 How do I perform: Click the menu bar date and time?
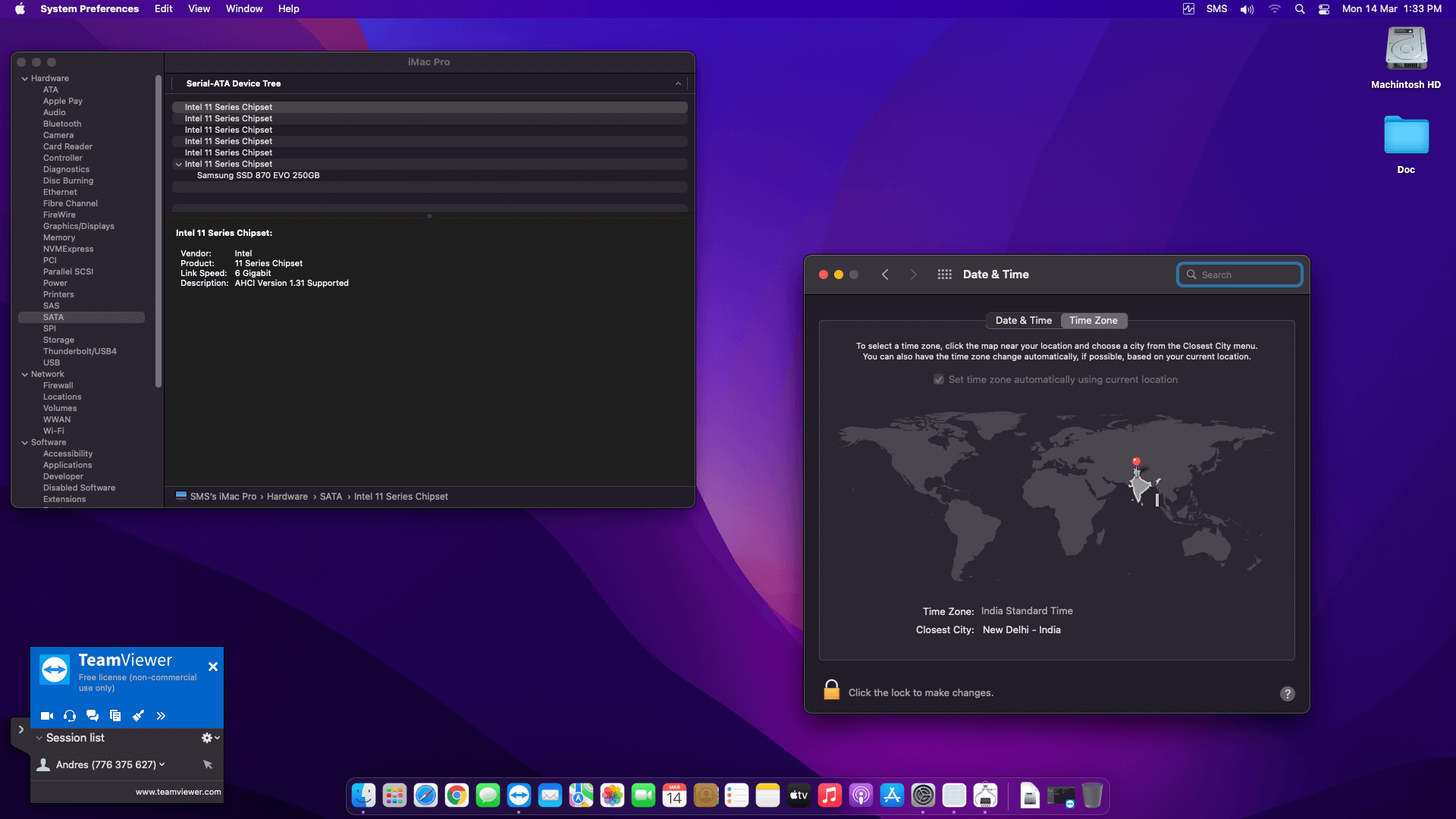pos(1392,9)
